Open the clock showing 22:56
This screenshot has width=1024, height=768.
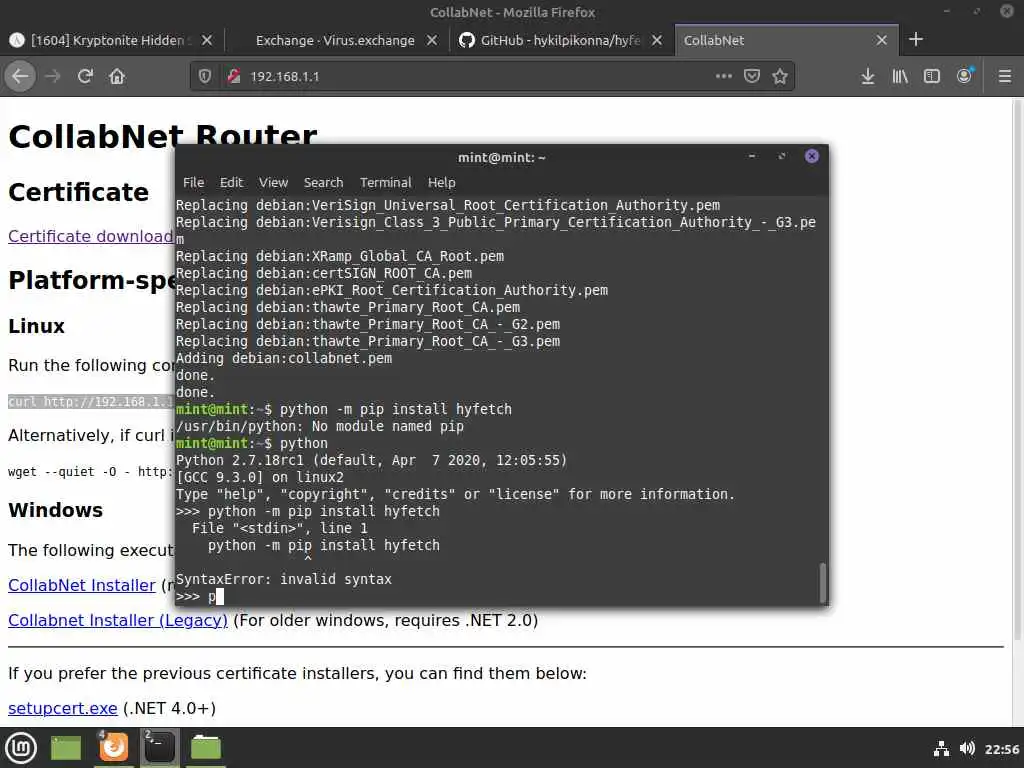pos(1002,749)
